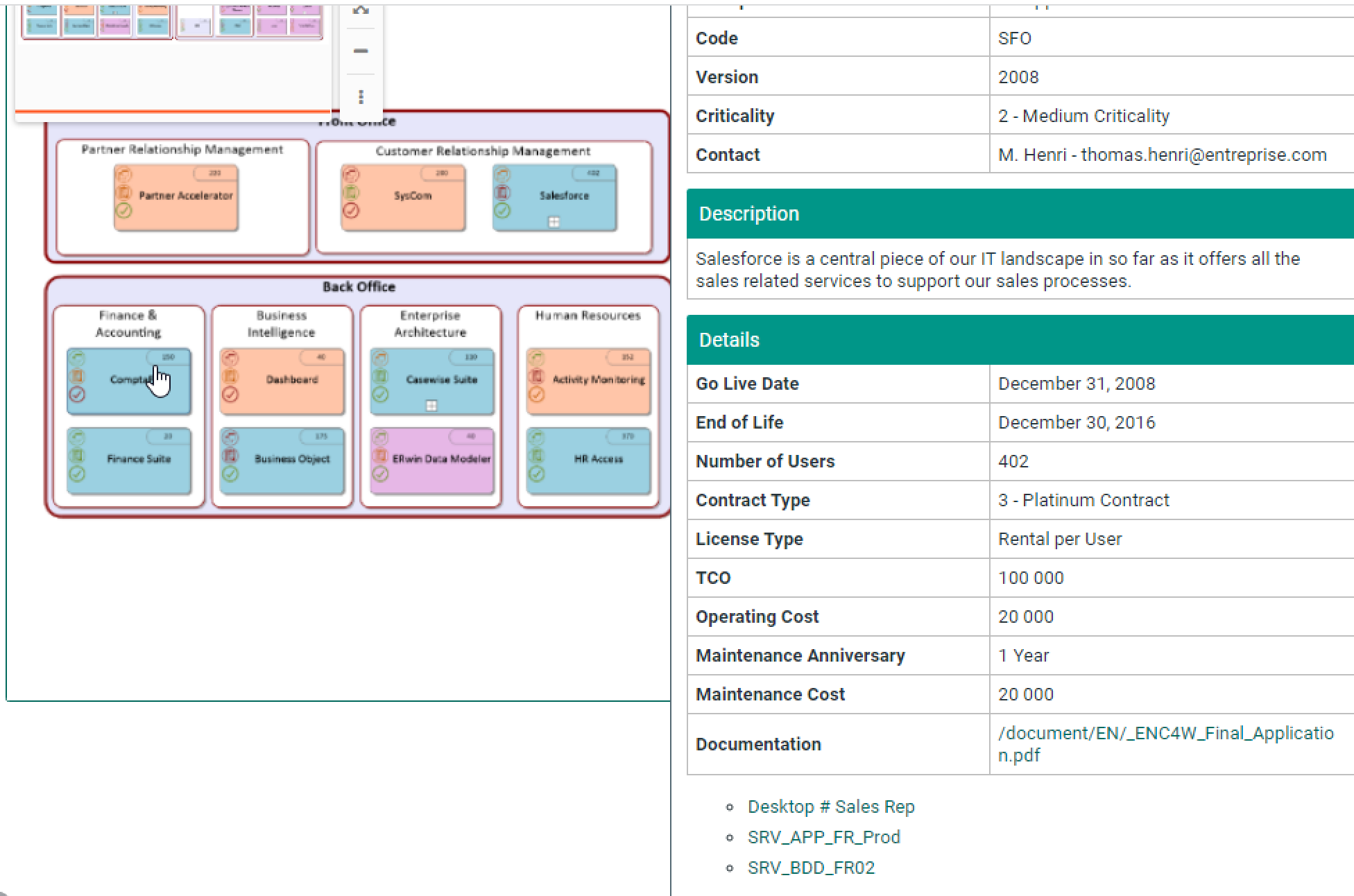This screenshot has height=896, width=1354.
Task: Click the reset view icon above minus
Action: pyautogui.click(x=361, y=10)
